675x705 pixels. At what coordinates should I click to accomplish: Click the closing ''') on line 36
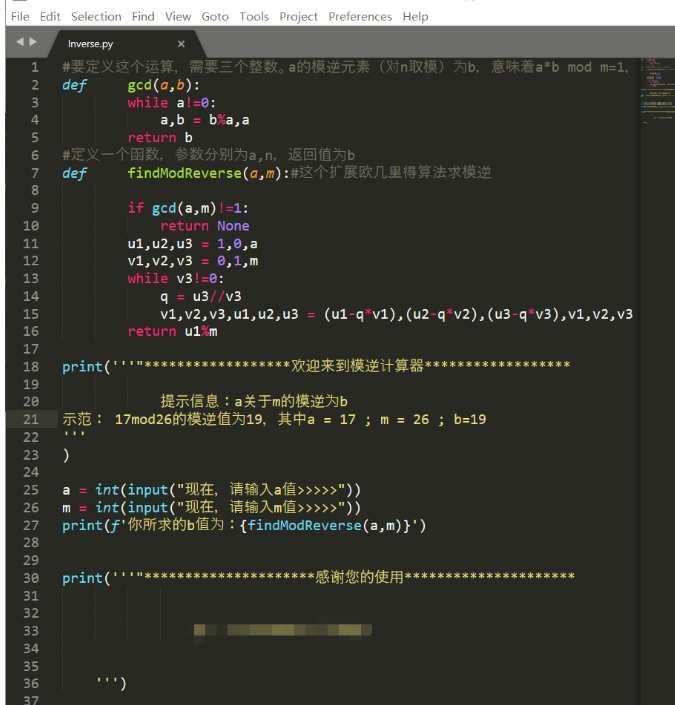(x=112, y=683)
